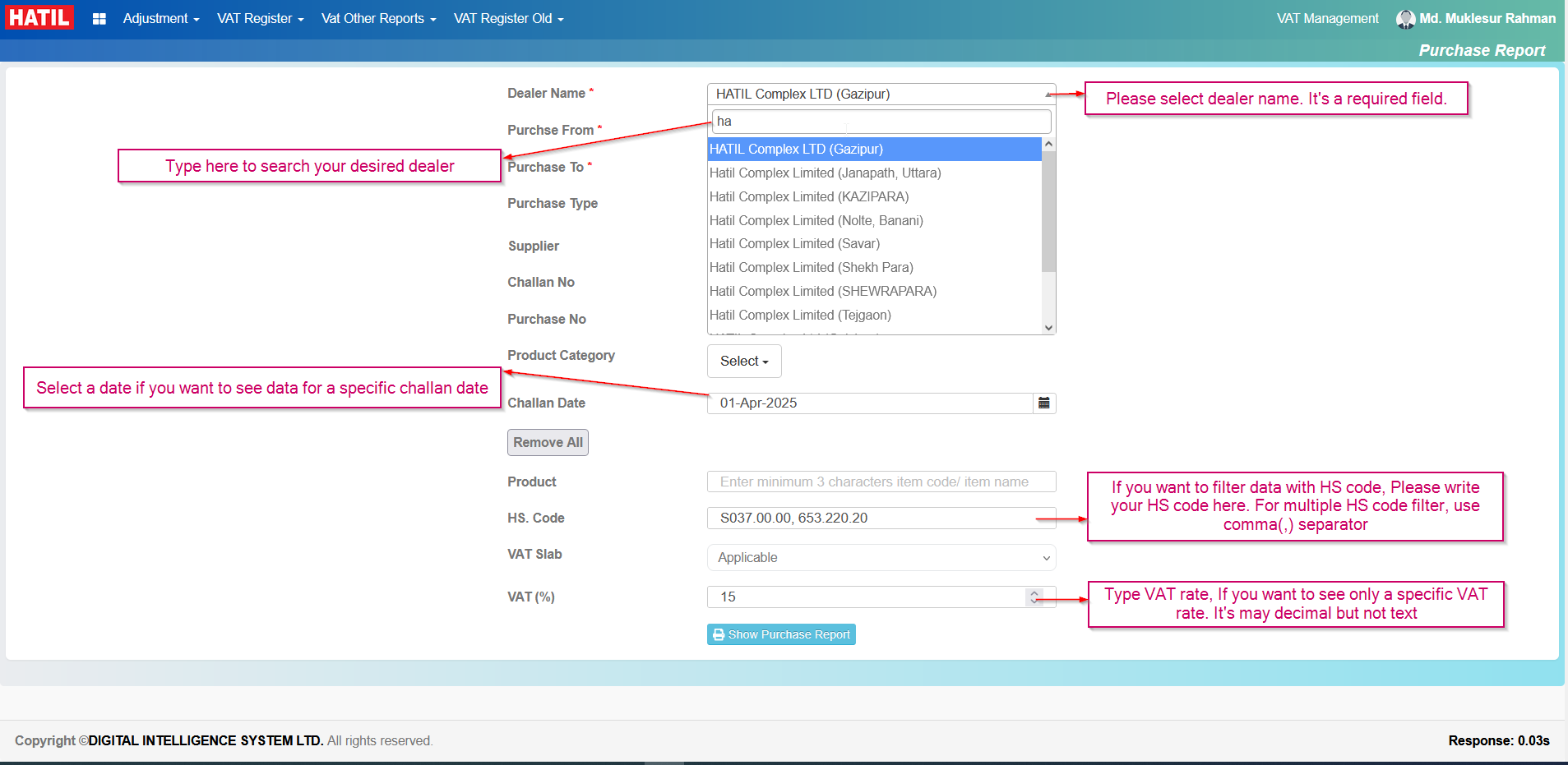Choose Hatil Complex Limited (Nolte, Banani)
1568x765 pixels.
click(874, 221)
